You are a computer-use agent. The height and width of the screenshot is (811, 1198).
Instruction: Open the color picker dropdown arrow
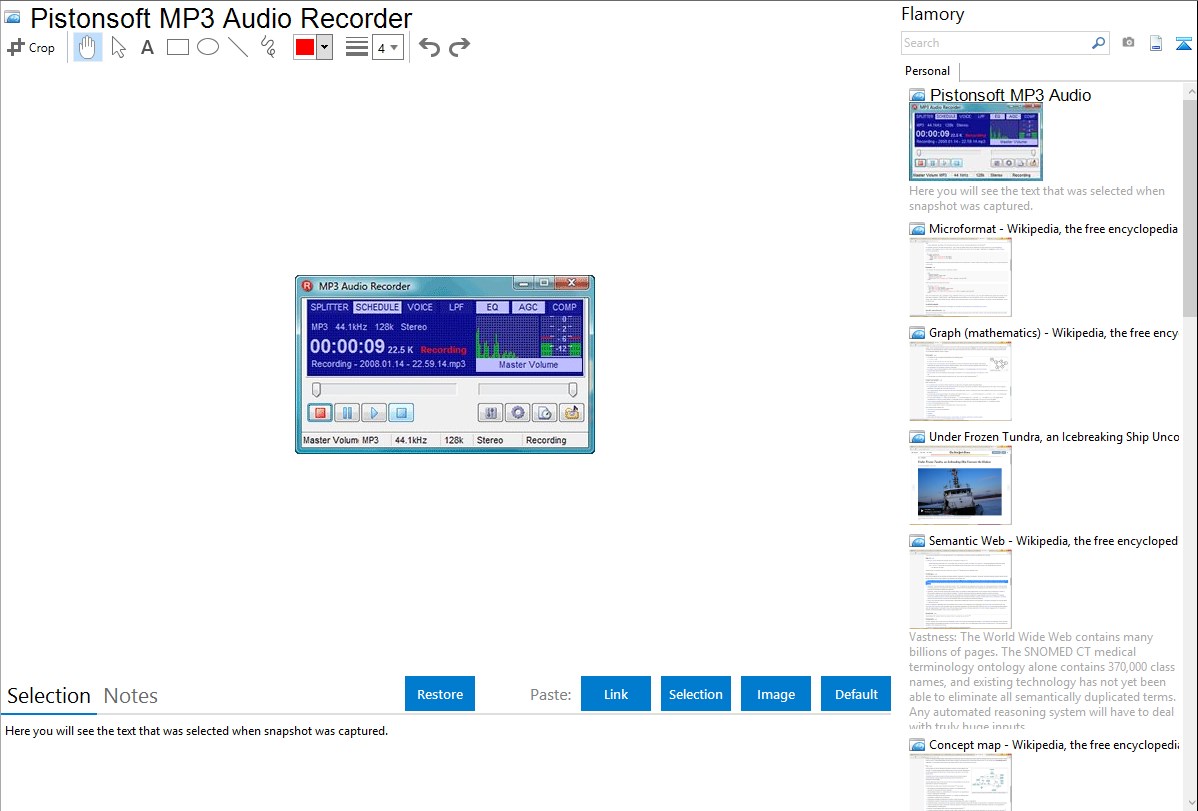[x=325, y=47]
